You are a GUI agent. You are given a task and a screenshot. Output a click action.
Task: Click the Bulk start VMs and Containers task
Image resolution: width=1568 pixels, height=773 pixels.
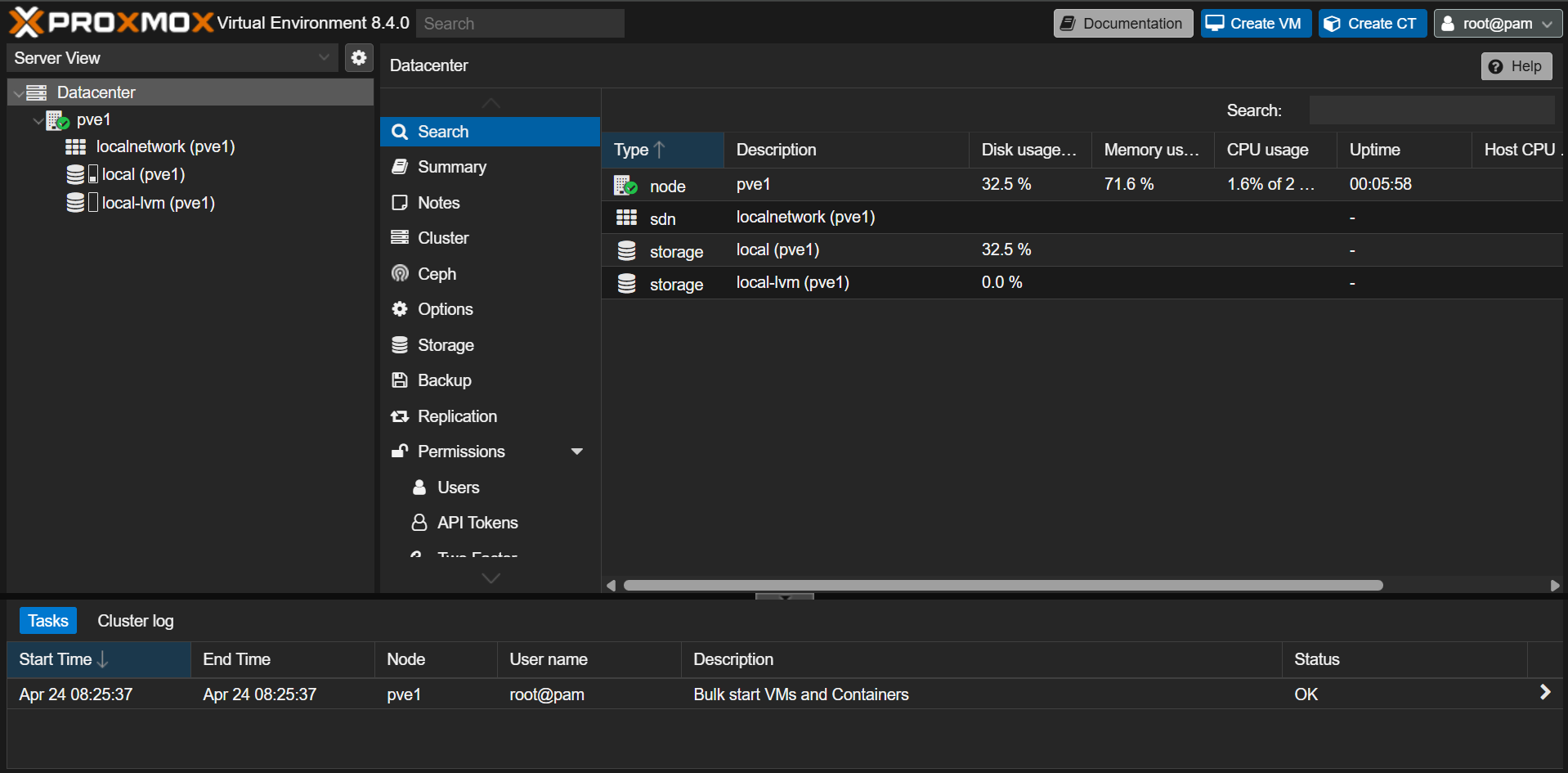[801, 694]
